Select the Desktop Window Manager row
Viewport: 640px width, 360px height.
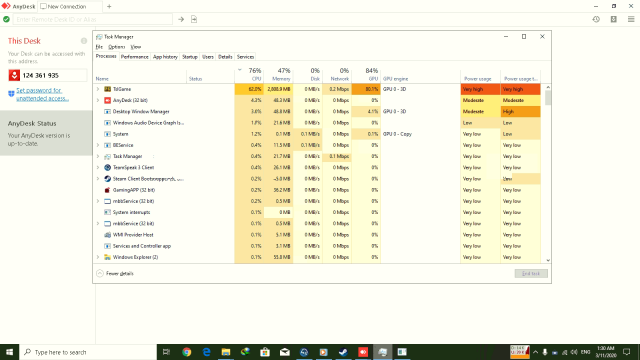[318, 111]
